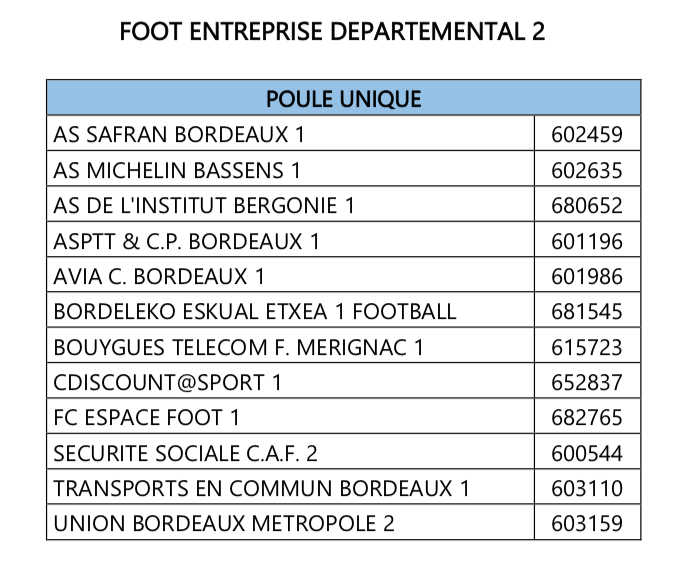
Task: Select FC ESPACE FOOT 1 cell
Action: 290,417
